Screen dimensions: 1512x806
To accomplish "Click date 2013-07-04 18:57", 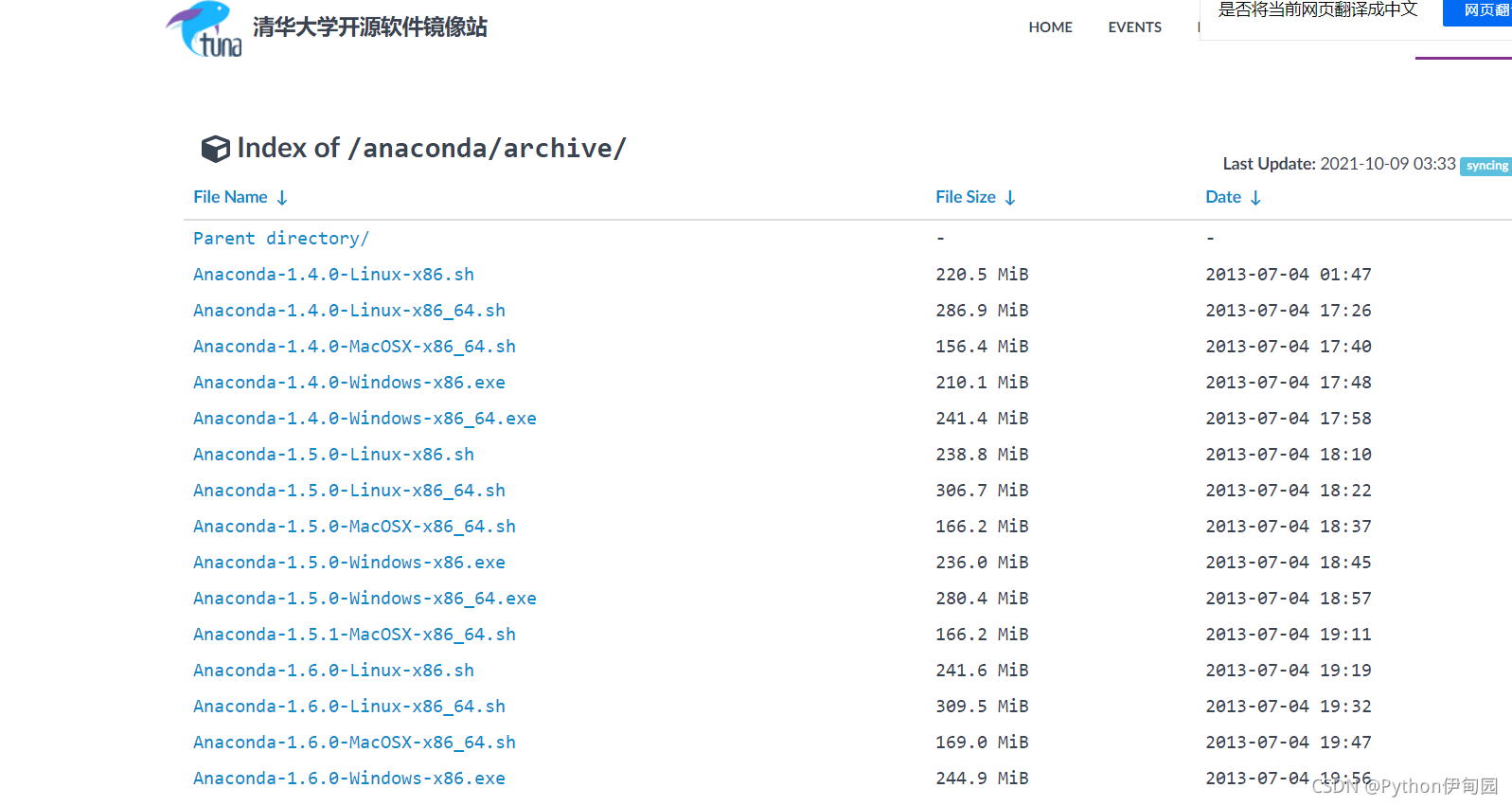I will [1289, 599].
